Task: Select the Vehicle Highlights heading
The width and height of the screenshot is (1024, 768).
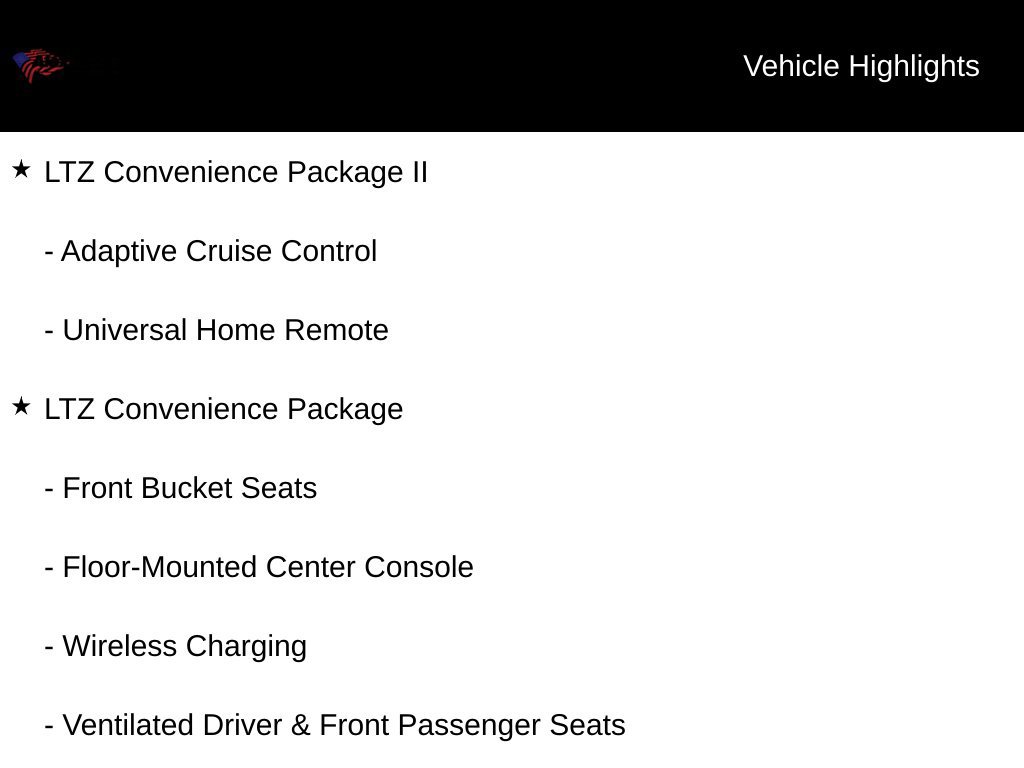Action: point(861,66)
